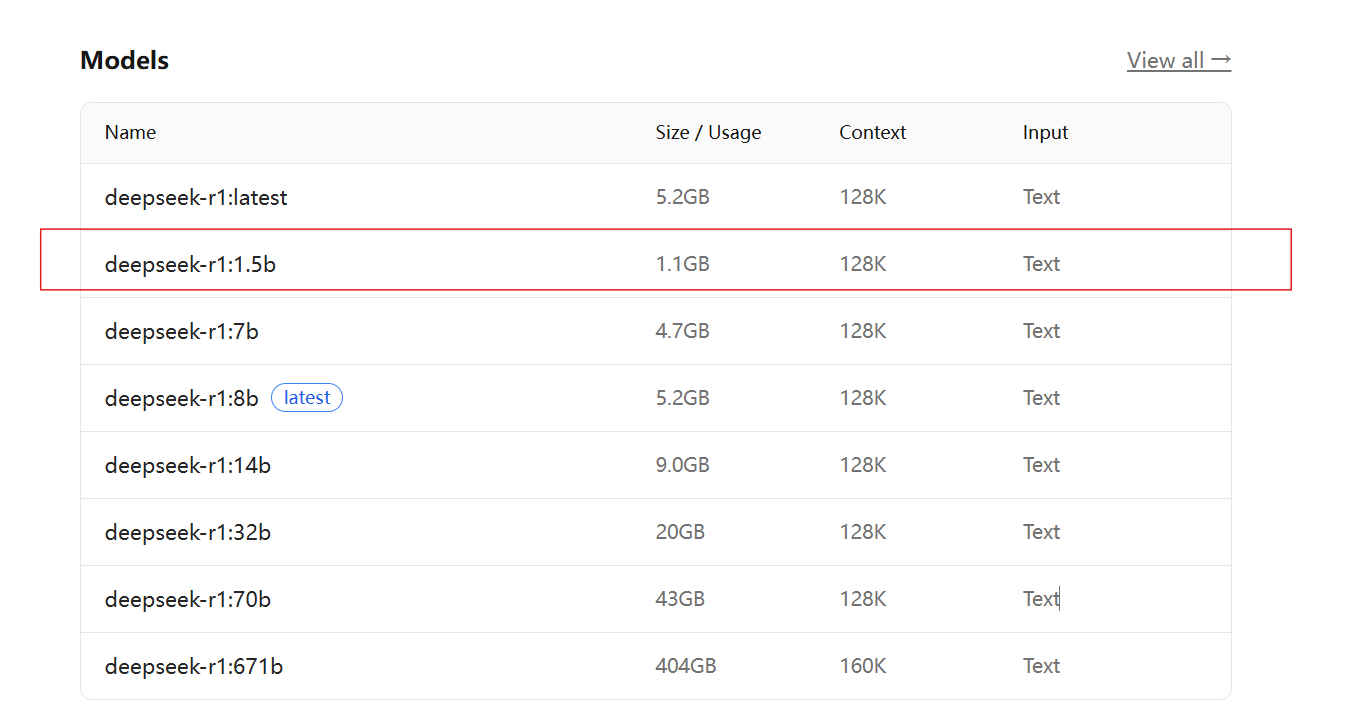Click the Size / Usage column header

coord(708,132)
